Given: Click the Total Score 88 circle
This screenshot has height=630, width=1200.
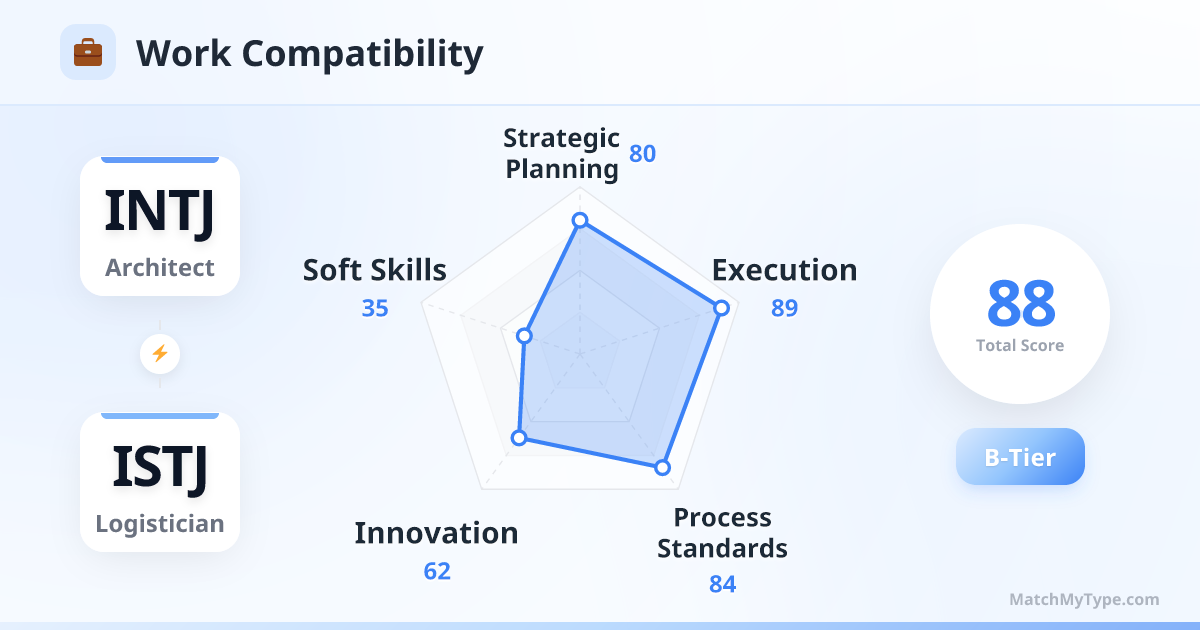Looking at the screenshot, I should tap(1020, 314).
